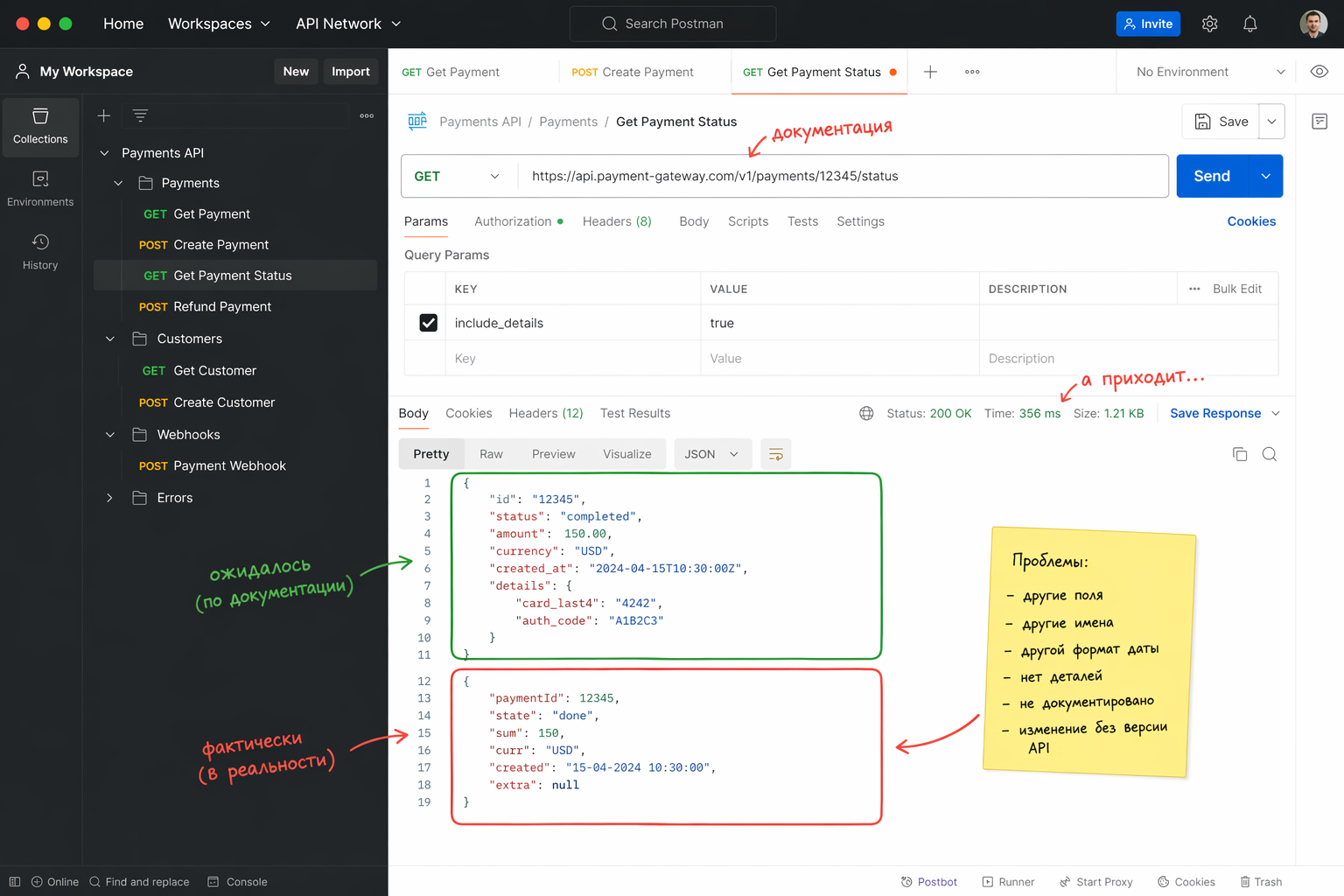Open the Cookies link beside request tabs

1250,221
